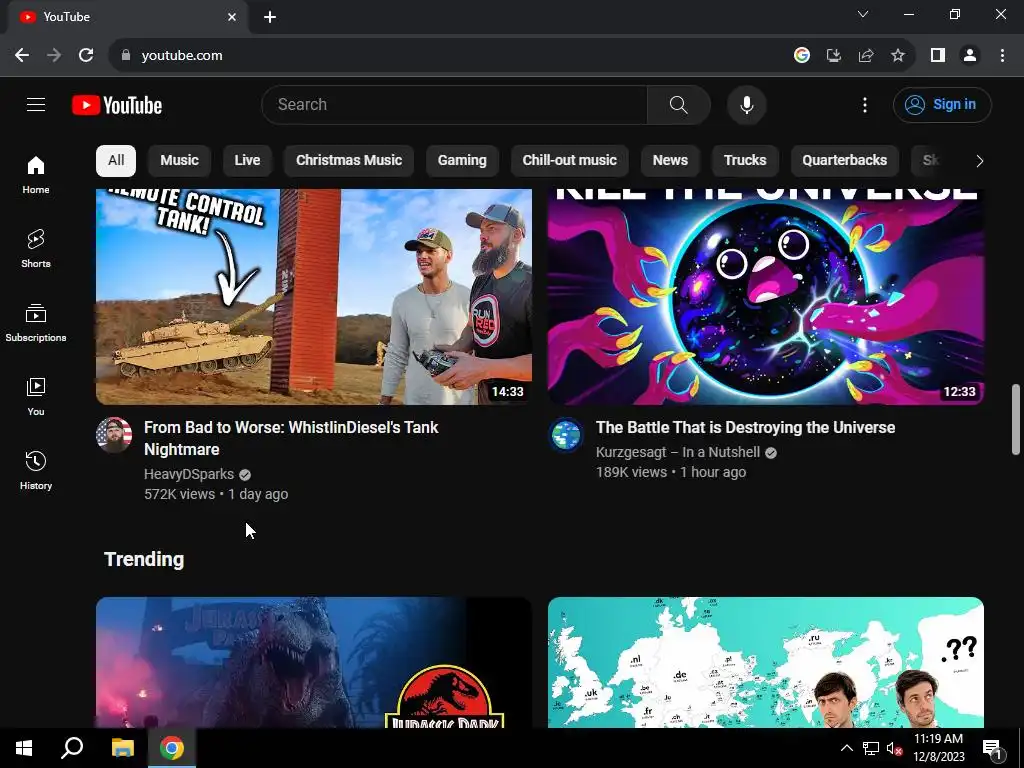Screen dimensions: 1024x768
Task: Click in the YouTube search box
Action: tap(455, 104)
